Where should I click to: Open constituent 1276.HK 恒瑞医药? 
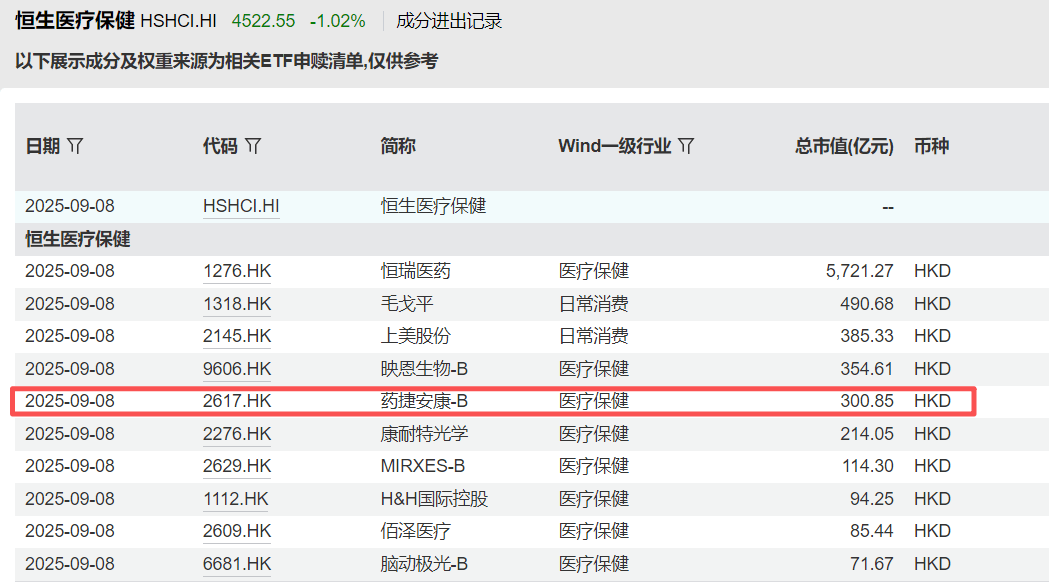tap(237, 270)
